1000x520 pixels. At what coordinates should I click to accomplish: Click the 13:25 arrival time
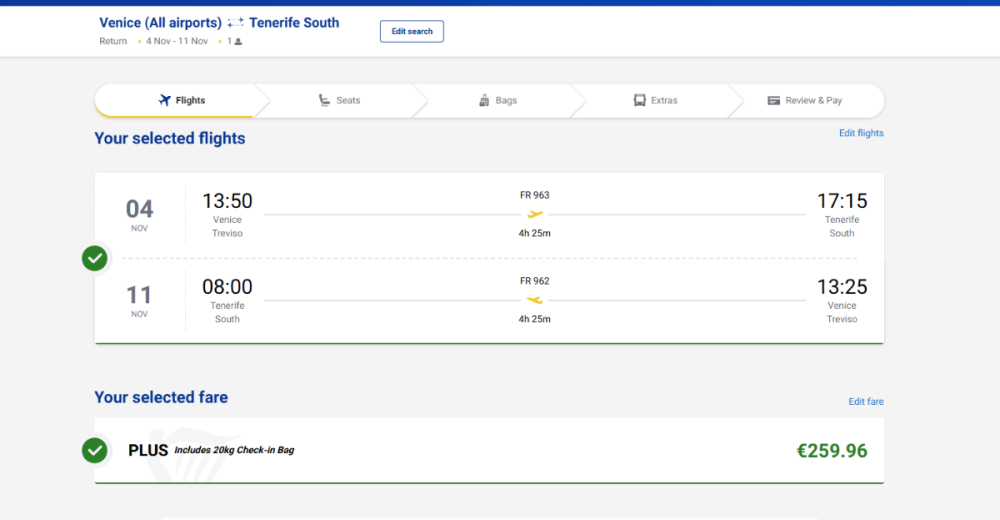842,286
